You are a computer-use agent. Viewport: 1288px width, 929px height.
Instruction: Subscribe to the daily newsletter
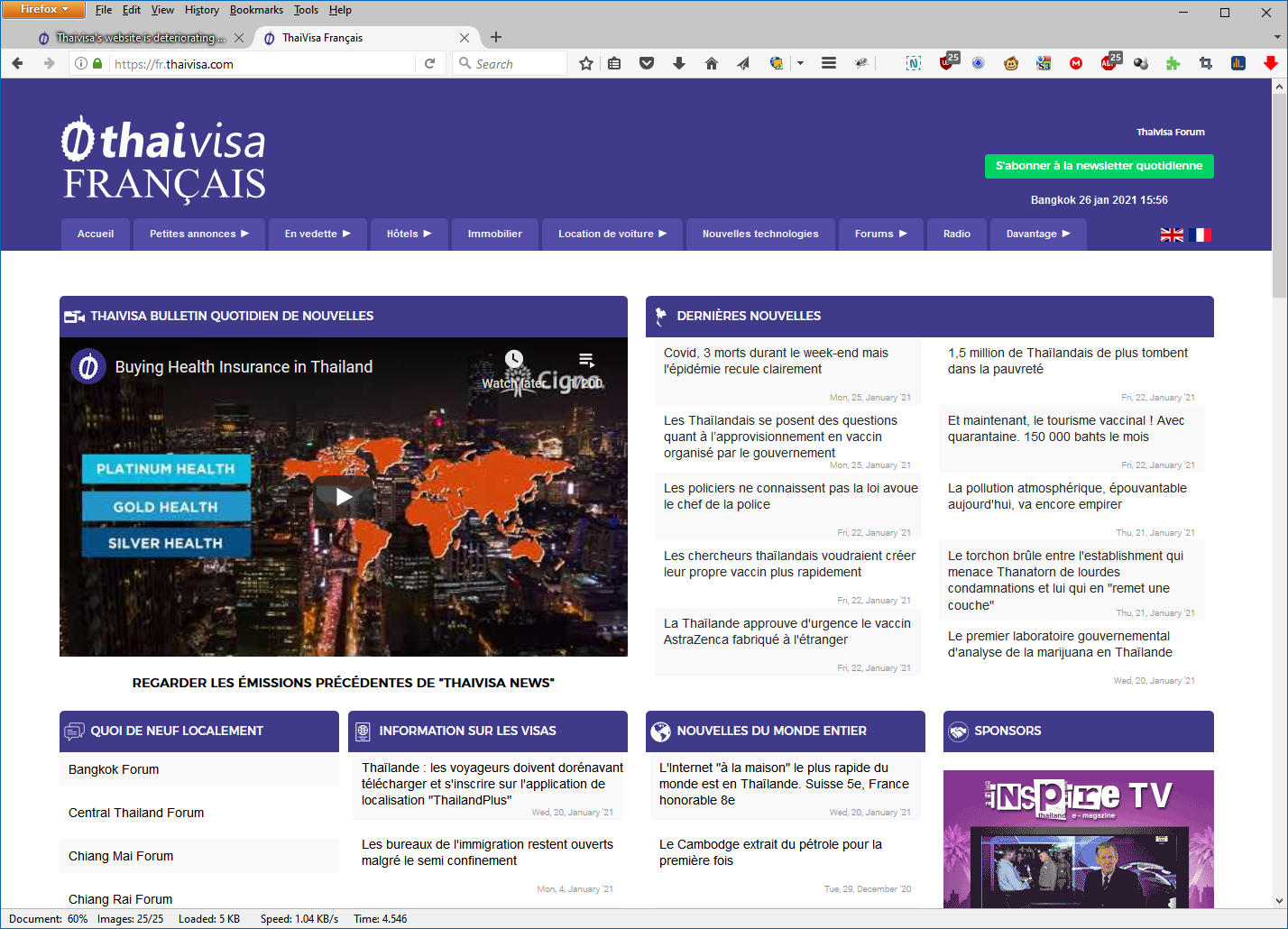coord(1099,166)
